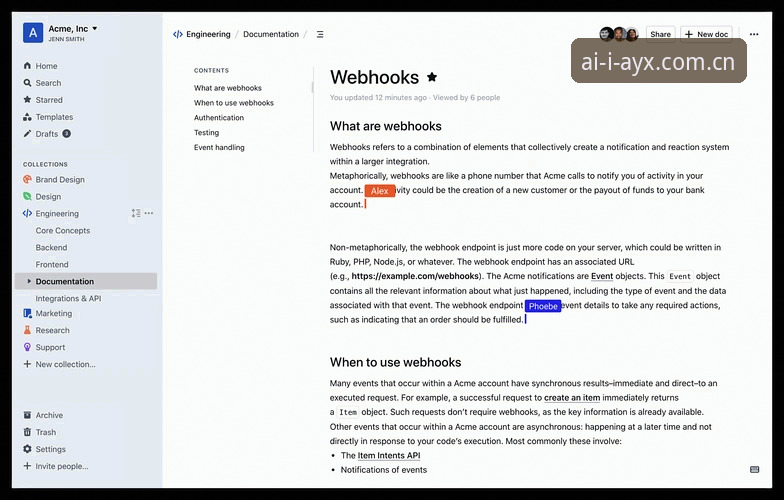Click the sort icon on Engineering row
The image size is (784, 500).
click(x=136, y=213)
